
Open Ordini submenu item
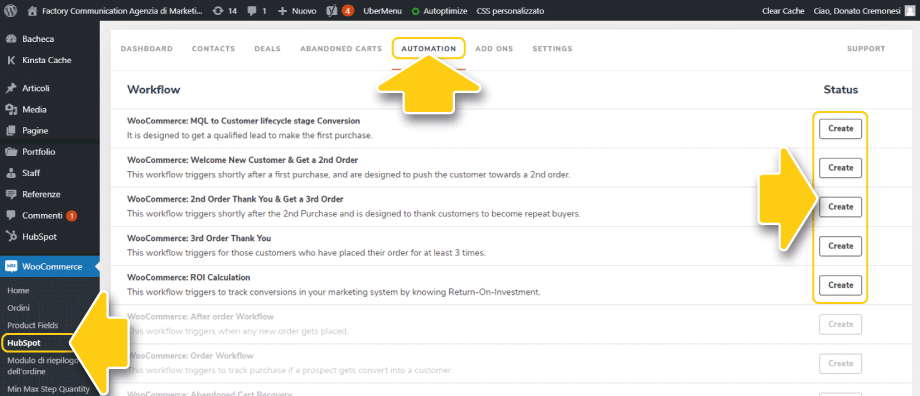(x=18, y=308)
